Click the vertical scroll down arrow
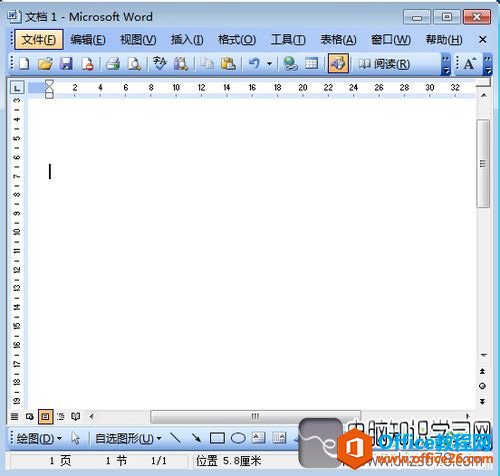The image size is (500, 476). pyautogui.click(x=484, y=355)
